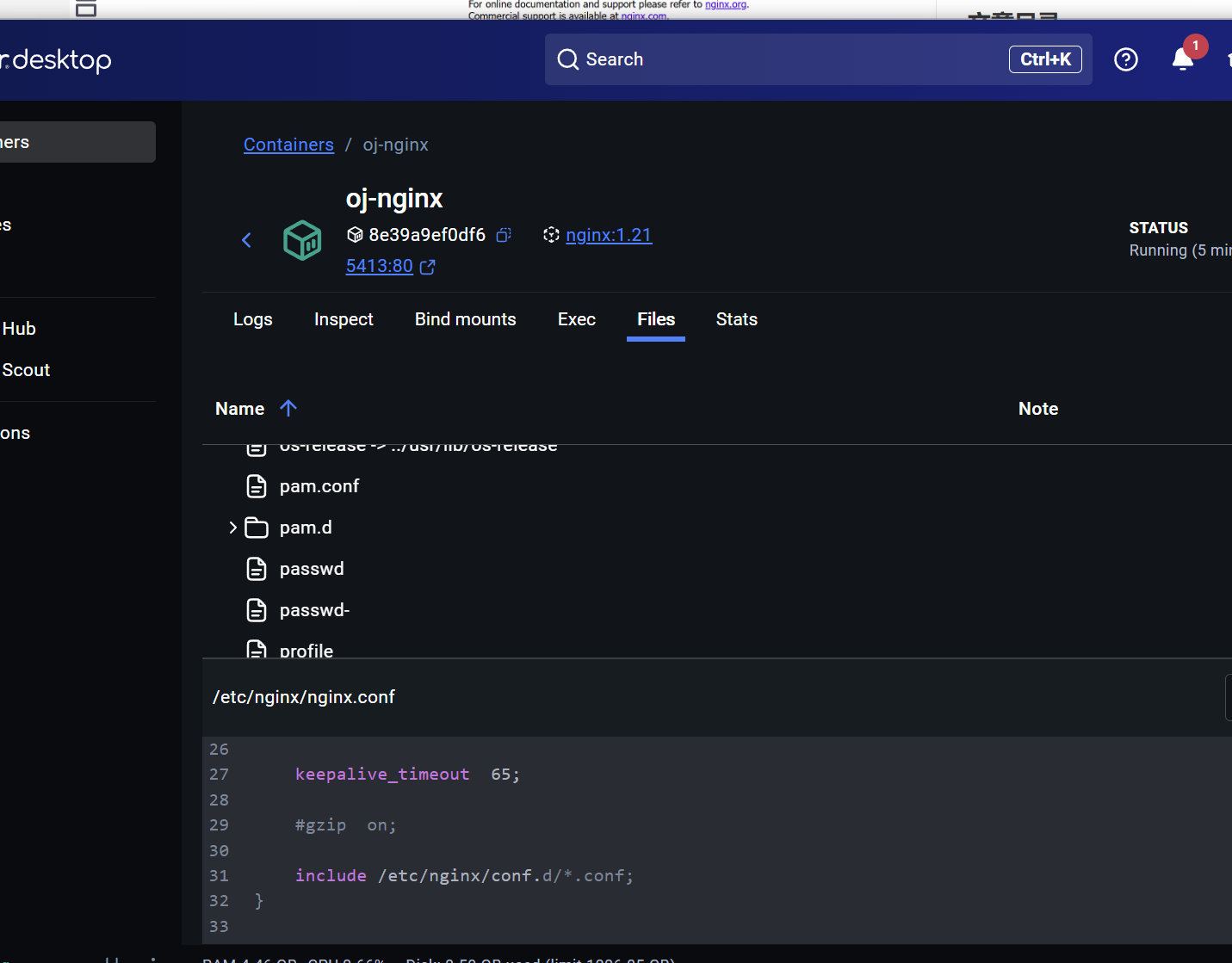Expand the pam.d folder
1232x963 pixels.
[x=232, y=528]
